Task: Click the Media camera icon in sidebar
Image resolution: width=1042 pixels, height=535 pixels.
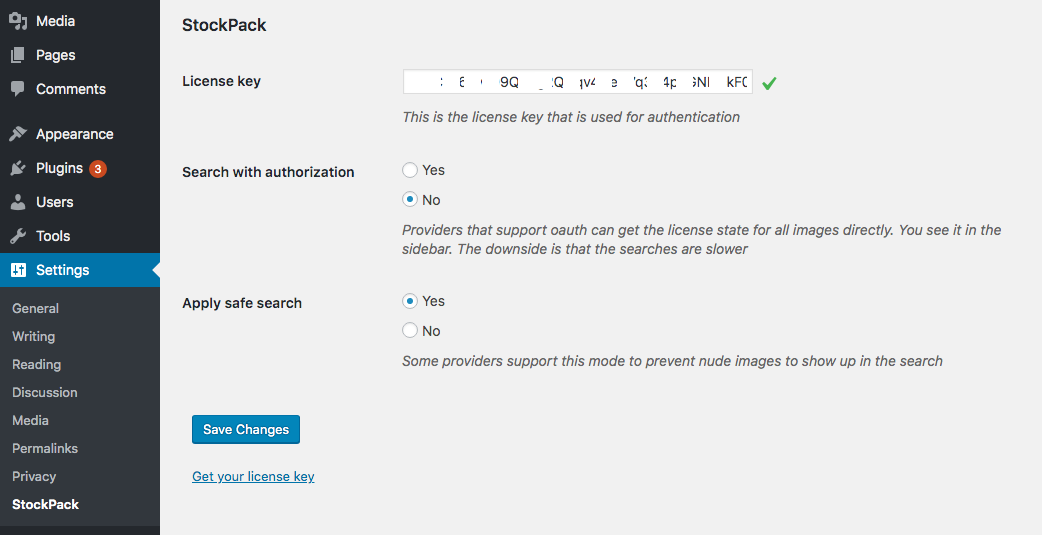Action: pyautogui.click(x=18, y=21)
